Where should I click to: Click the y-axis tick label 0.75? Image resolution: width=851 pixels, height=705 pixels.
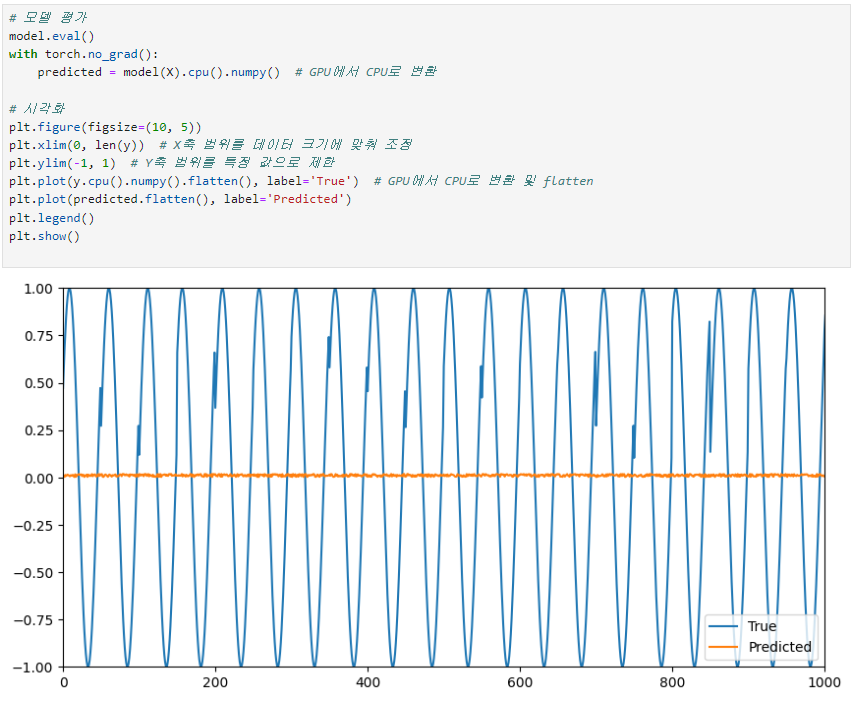point(39,336)
